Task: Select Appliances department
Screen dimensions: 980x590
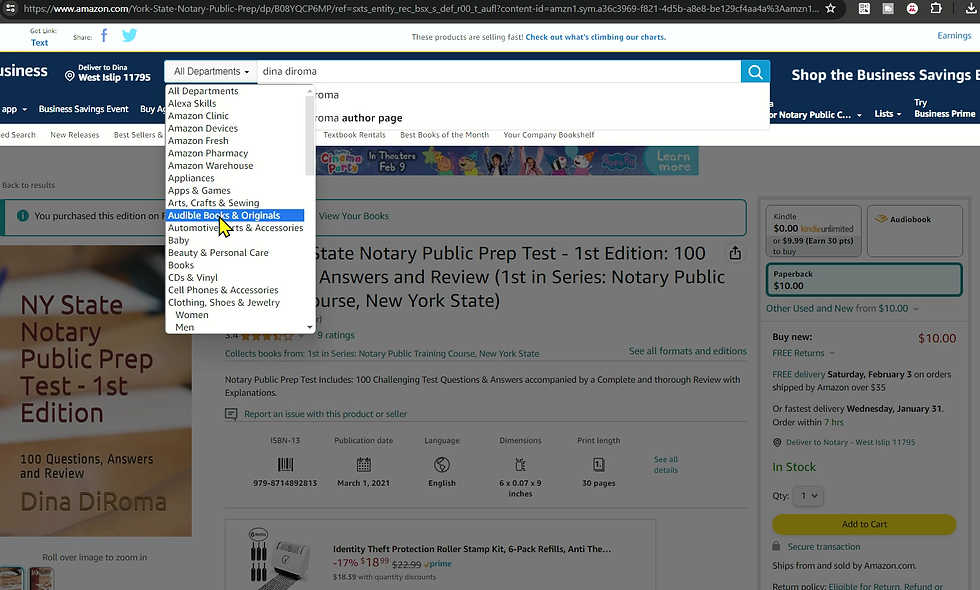Action: click(x=191, y=178)
